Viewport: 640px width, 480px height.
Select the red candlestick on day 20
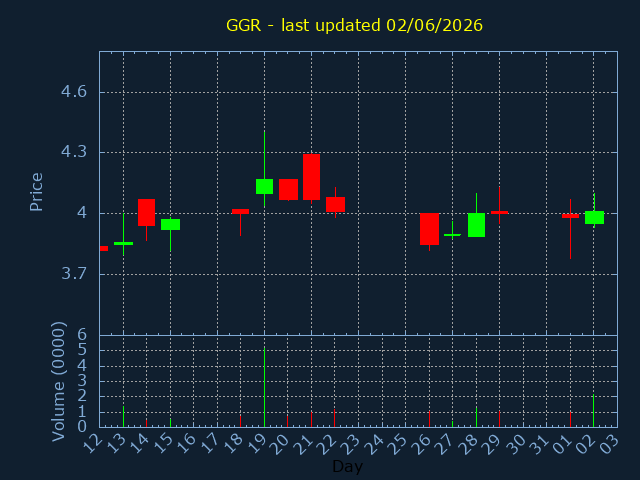coord(288,189)
